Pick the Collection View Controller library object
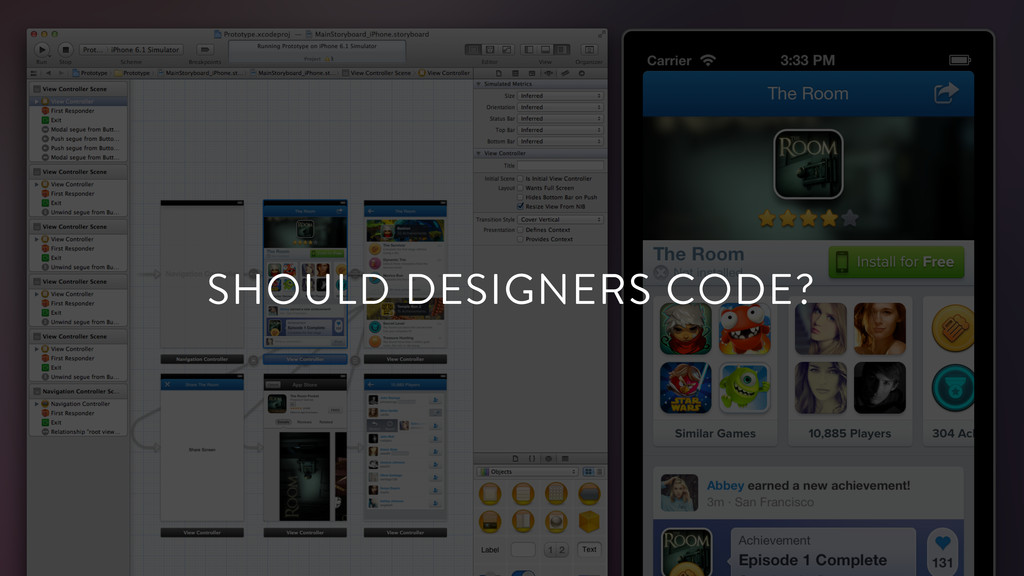Viewport: 1024px width, 576px height. pyautogui.click(x=556, y=494)
